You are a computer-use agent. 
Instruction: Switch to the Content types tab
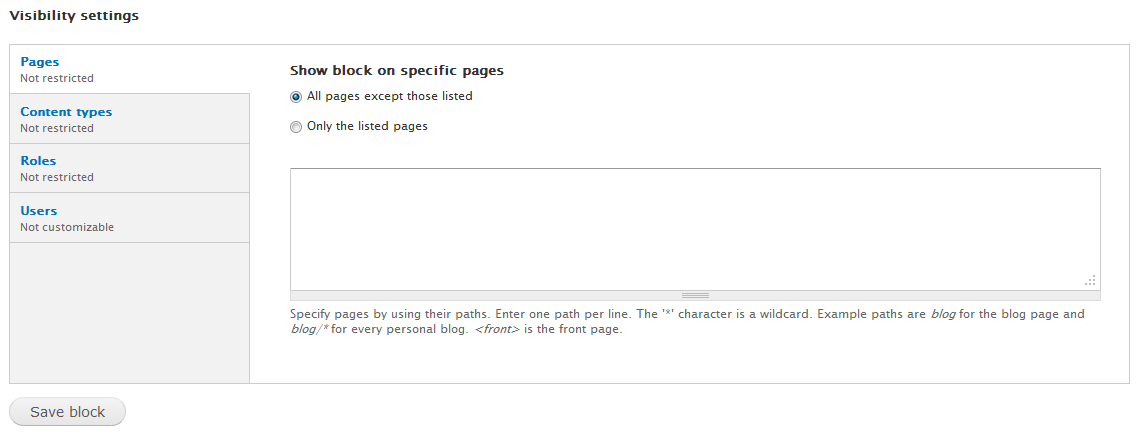coord(66,112)
